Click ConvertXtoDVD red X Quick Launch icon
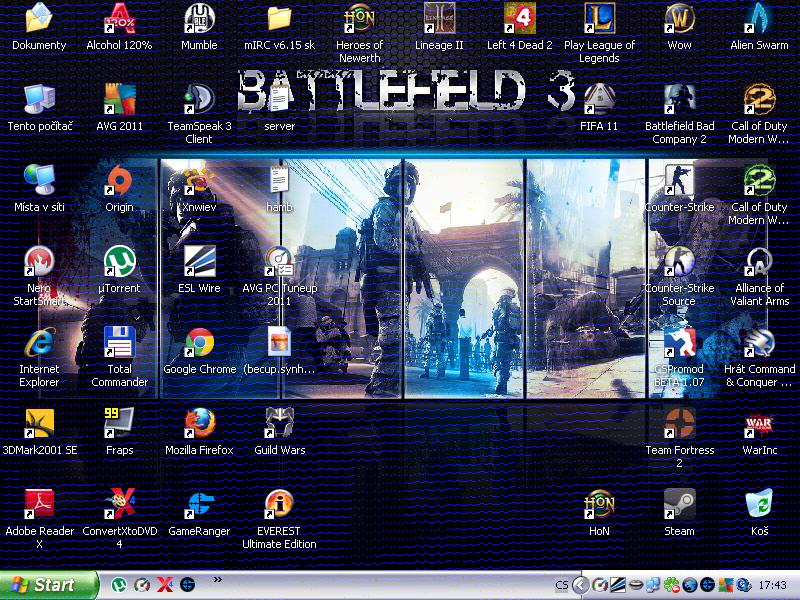800x600 pixels. pos(164,585)
